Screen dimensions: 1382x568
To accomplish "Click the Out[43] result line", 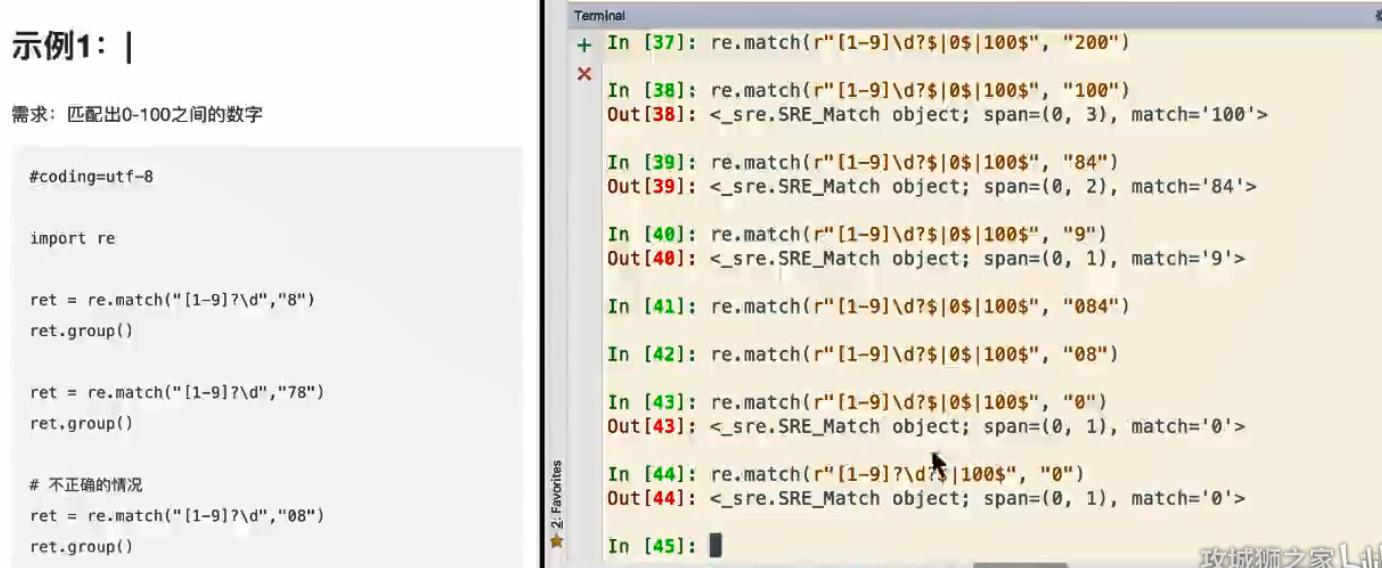I will [x=926, y=427].
